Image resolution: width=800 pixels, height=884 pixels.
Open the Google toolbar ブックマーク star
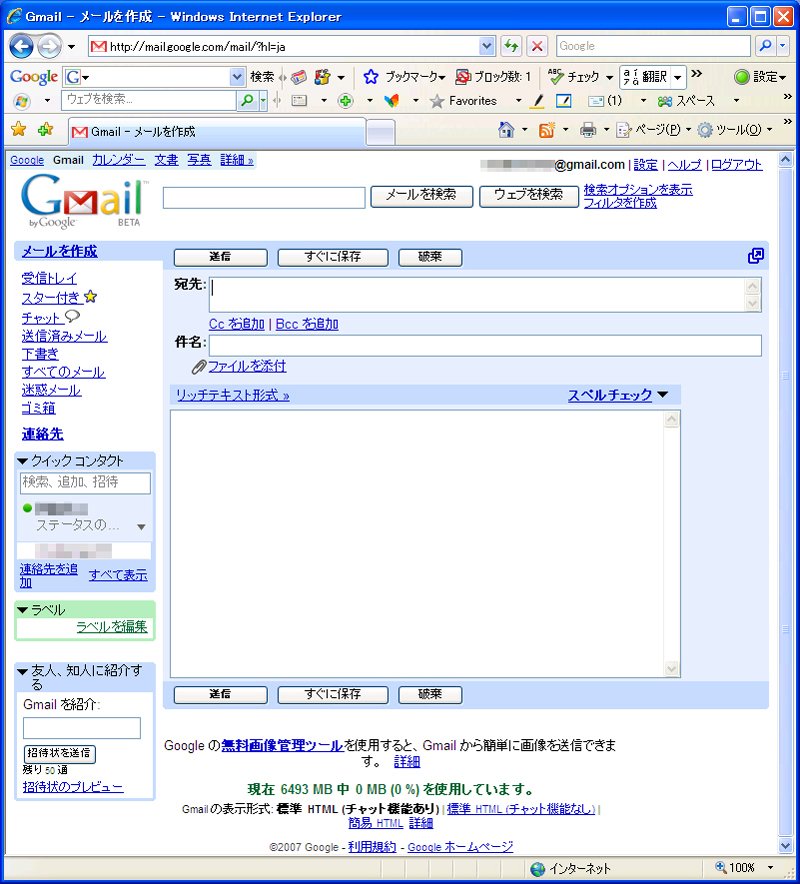(370, 77)
